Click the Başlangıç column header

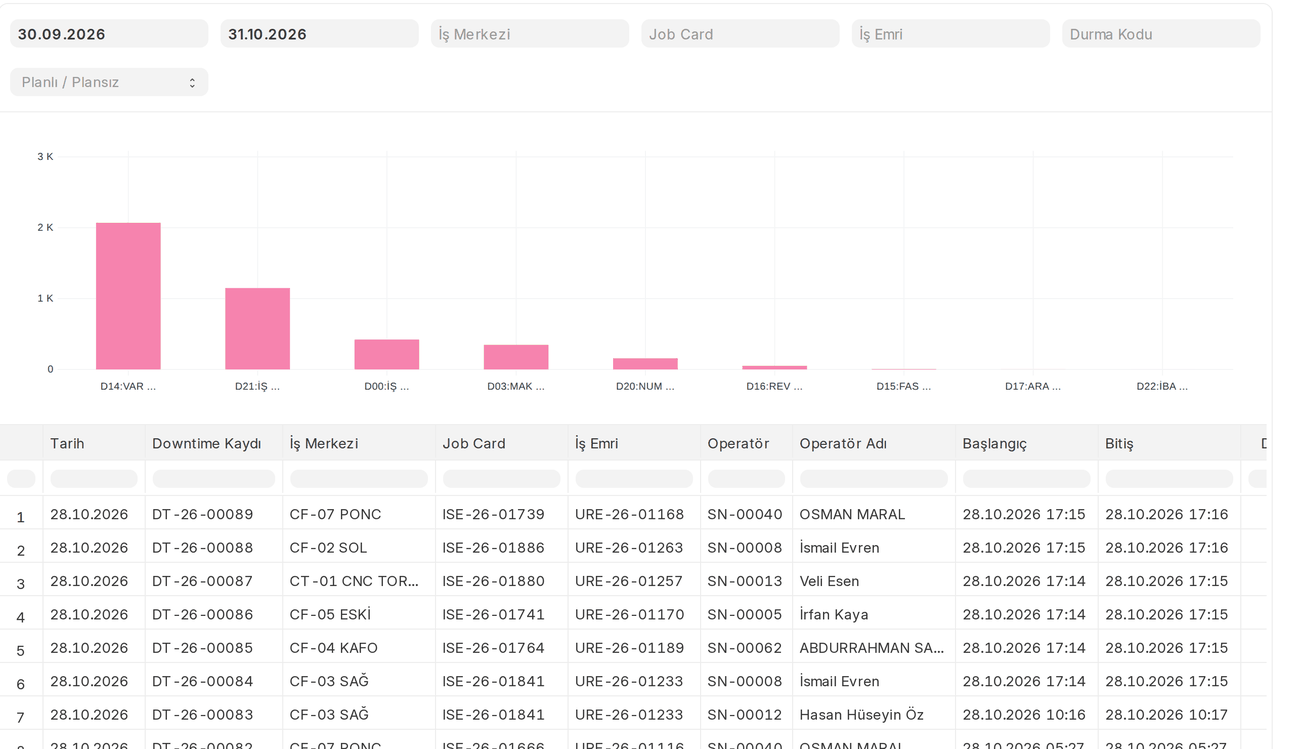click(994, 443)
